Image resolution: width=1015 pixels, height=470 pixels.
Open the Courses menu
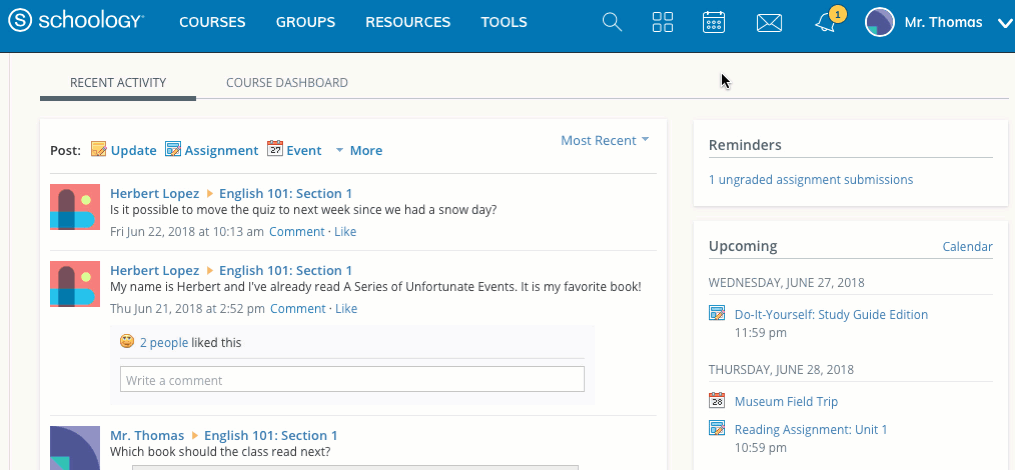(x=212, y=22)
